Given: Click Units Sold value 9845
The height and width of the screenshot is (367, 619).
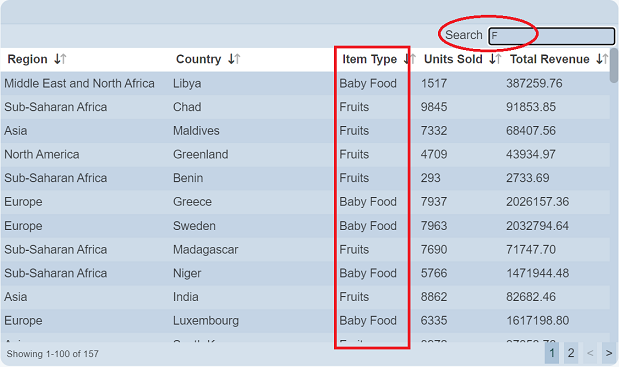Looking at the screenshot, I should (434, 107).
